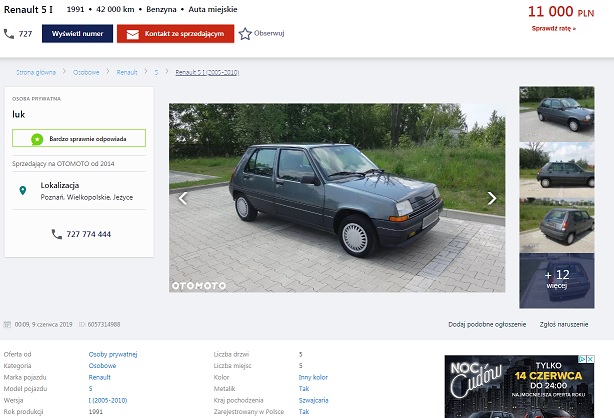Click the price 11 000 PLN
The width and height of the screenshot is (614, 418).
pos(561,12)
